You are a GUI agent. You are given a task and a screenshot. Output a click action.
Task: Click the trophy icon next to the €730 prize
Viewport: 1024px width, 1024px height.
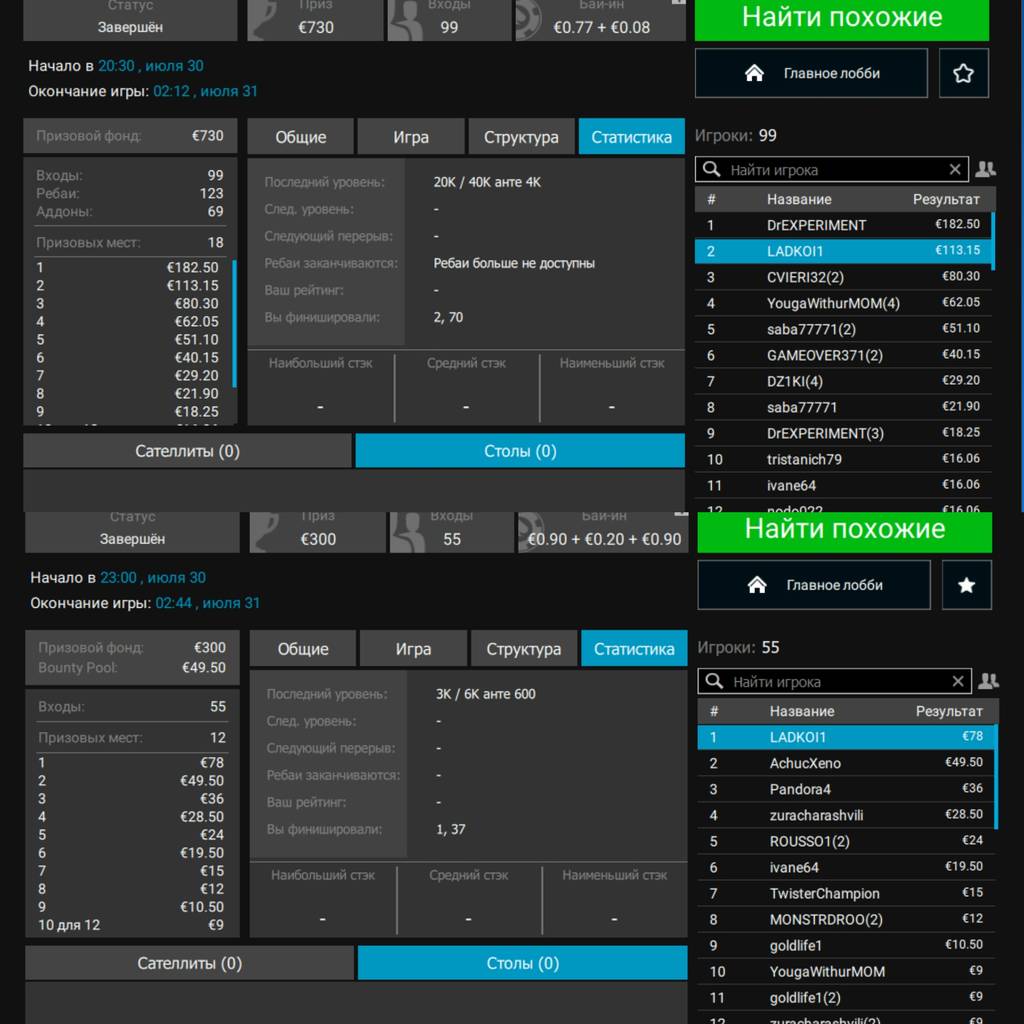pos(265,20)
